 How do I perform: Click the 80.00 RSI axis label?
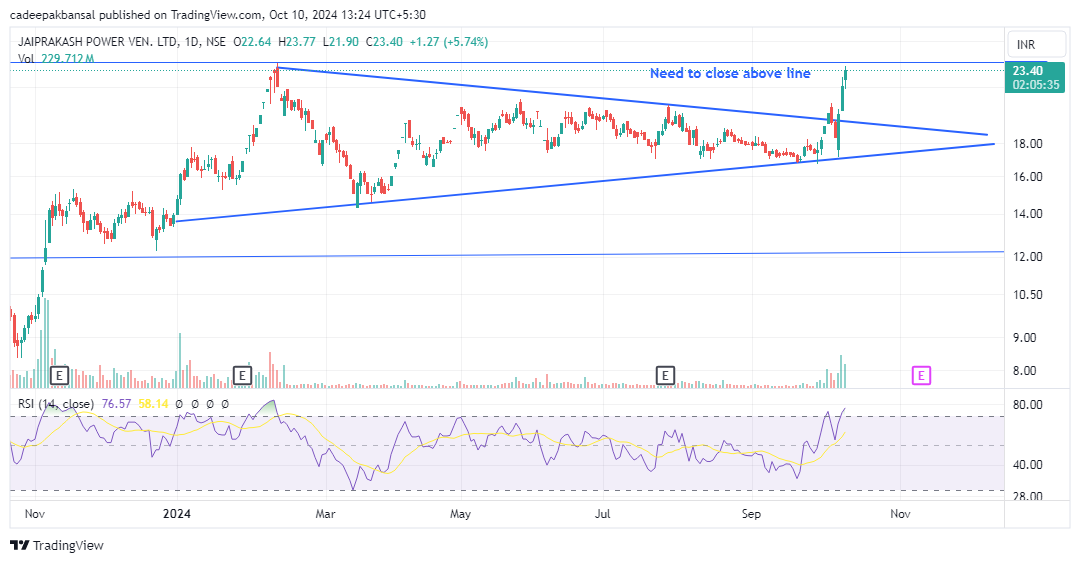(1027, 405)
